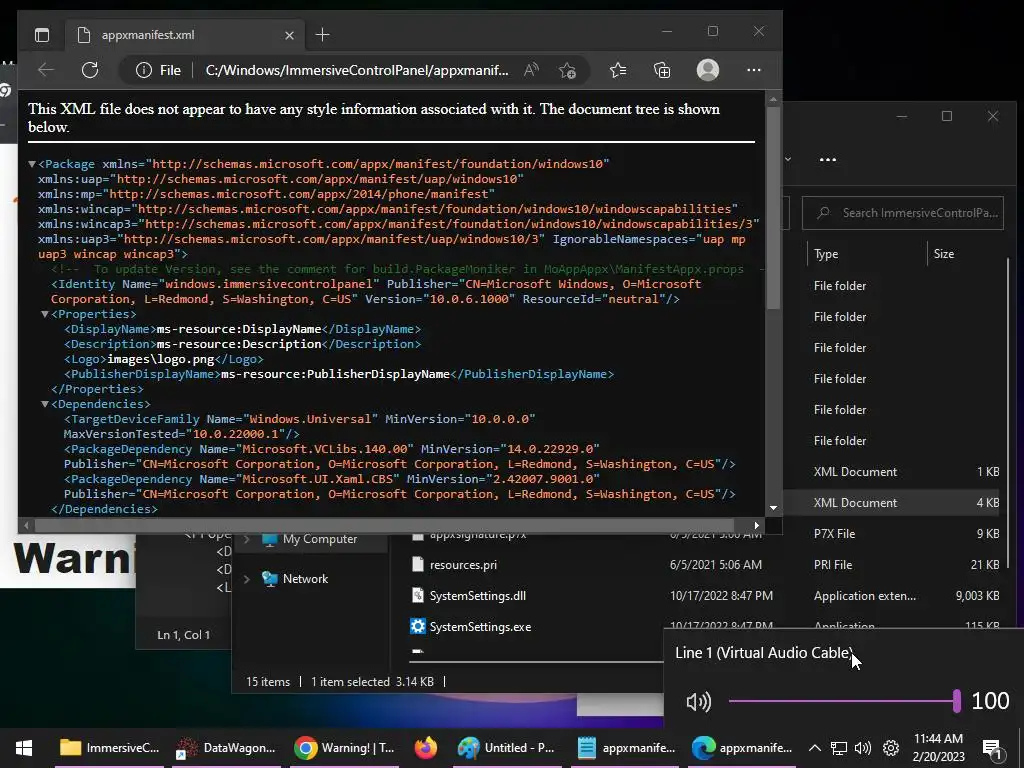Switch to DataWagon taskbar app
The image size is (1024, 768).
tap(227, 748)
